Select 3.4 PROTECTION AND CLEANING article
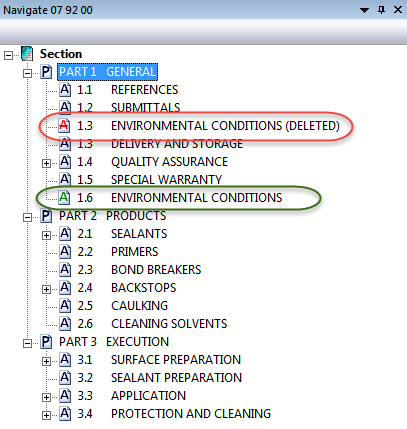This screenshot has height=429, width=407. tap(174, 414)
